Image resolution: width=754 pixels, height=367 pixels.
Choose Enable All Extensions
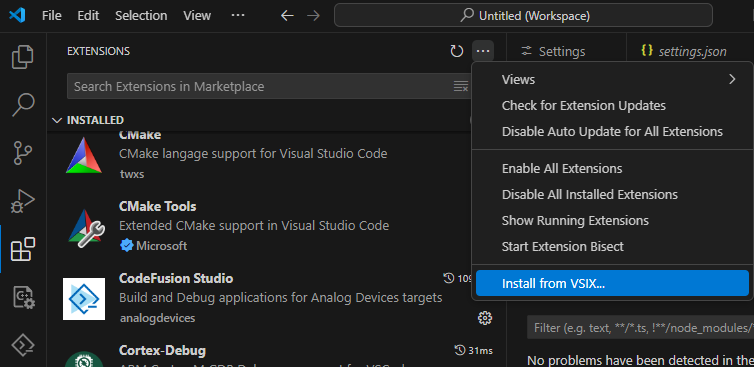point(612,169)
